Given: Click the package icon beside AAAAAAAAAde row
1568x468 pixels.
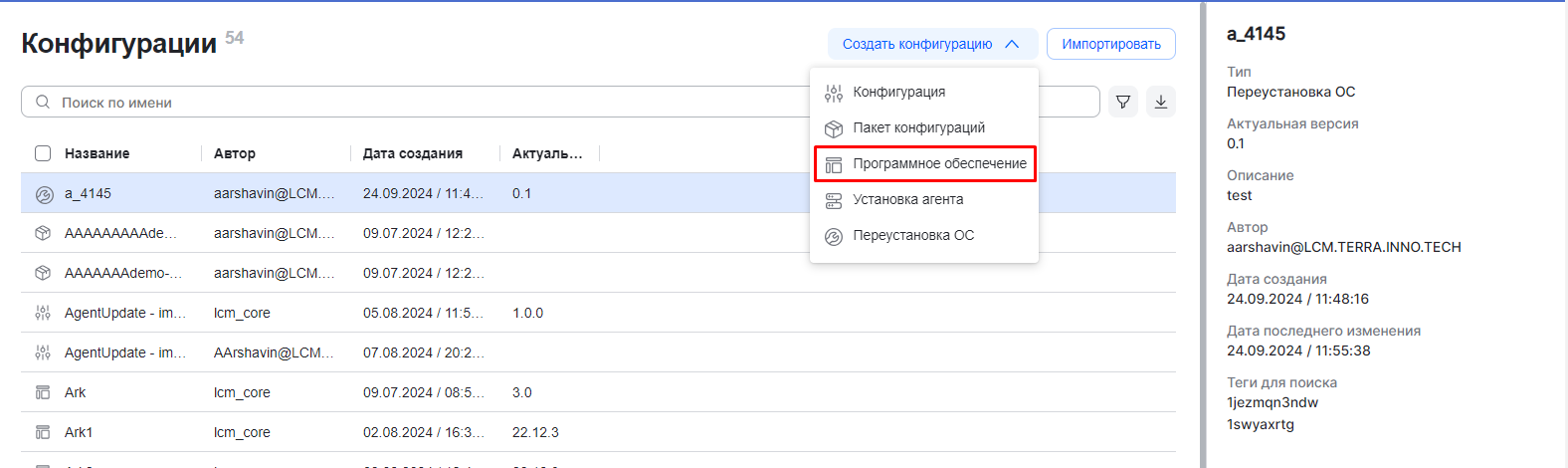Looking at the screenshot, I should pyautogui.click(x=43, y=233).
